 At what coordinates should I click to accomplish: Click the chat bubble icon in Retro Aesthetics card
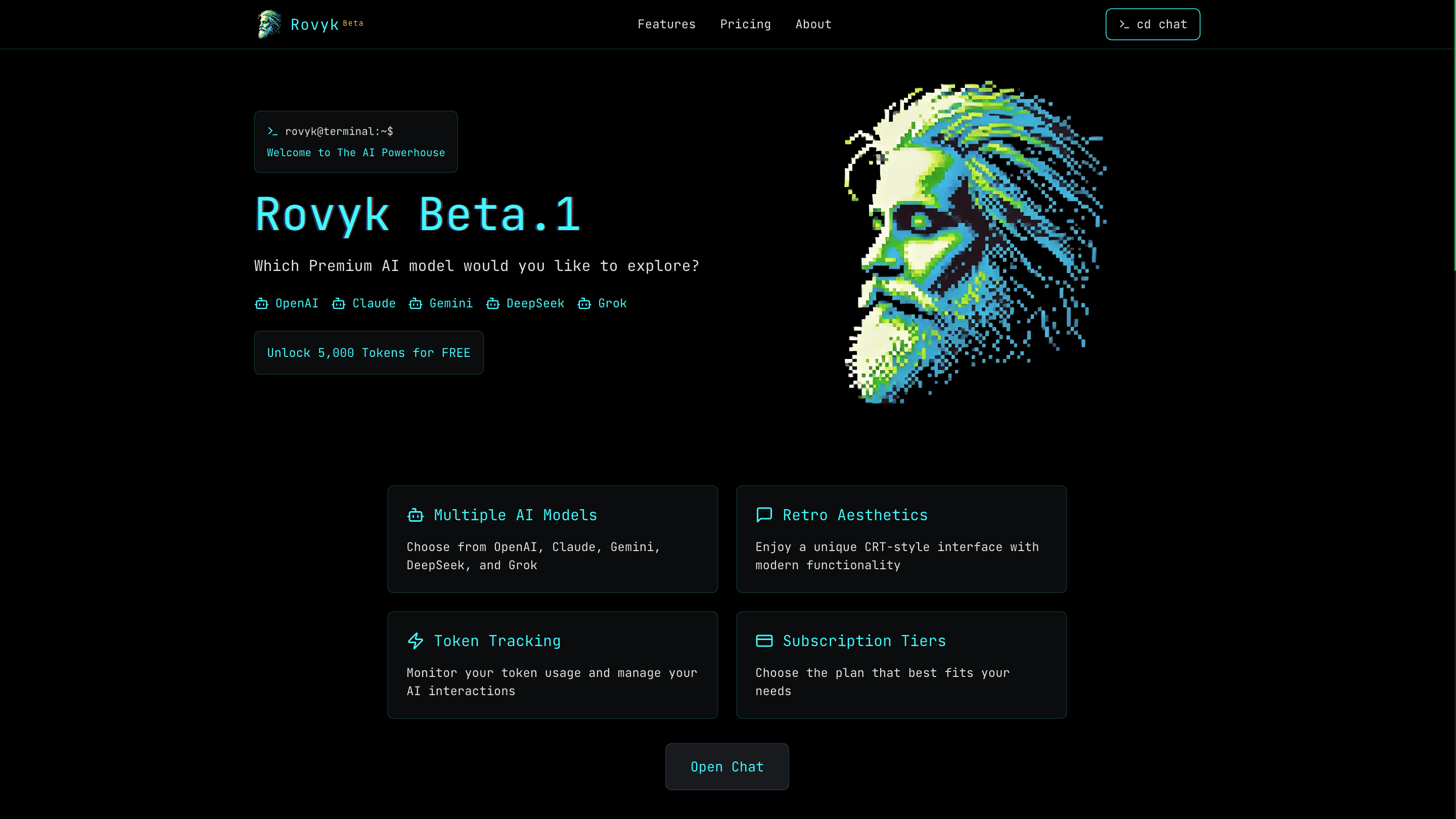(764, 515)
